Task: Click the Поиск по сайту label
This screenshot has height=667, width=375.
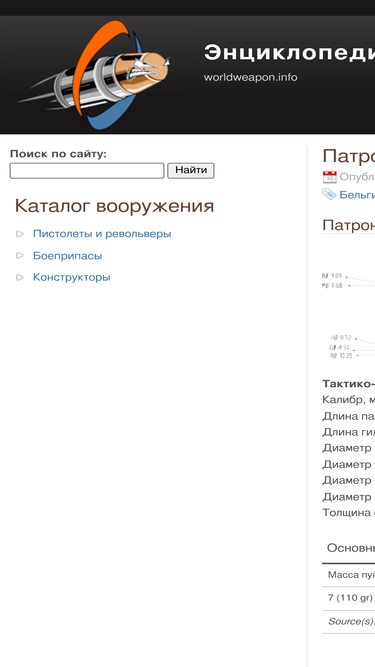Action: [x=58, y=154]
